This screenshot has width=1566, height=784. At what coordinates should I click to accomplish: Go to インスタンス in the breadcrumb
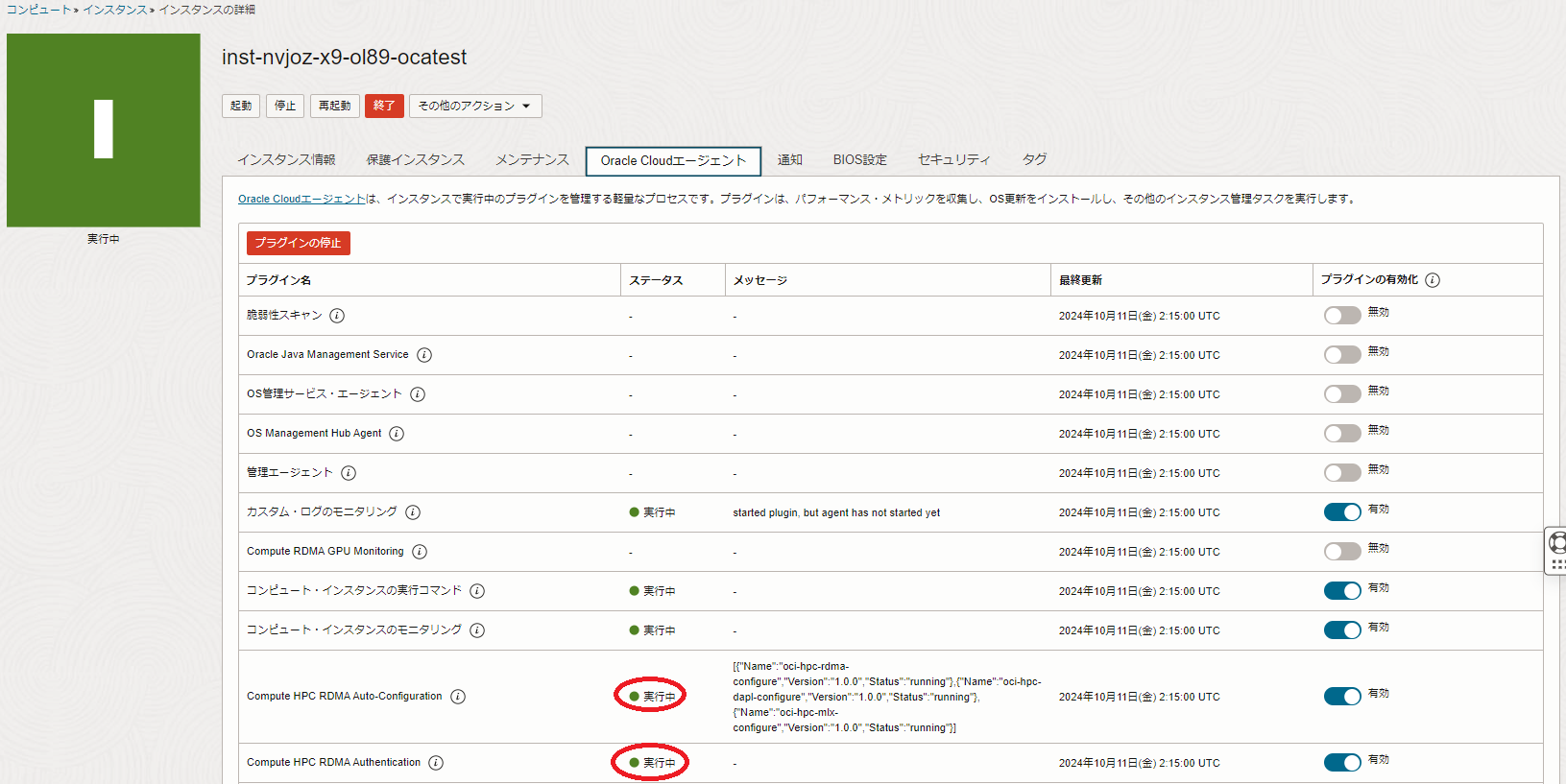click(114, 10)
